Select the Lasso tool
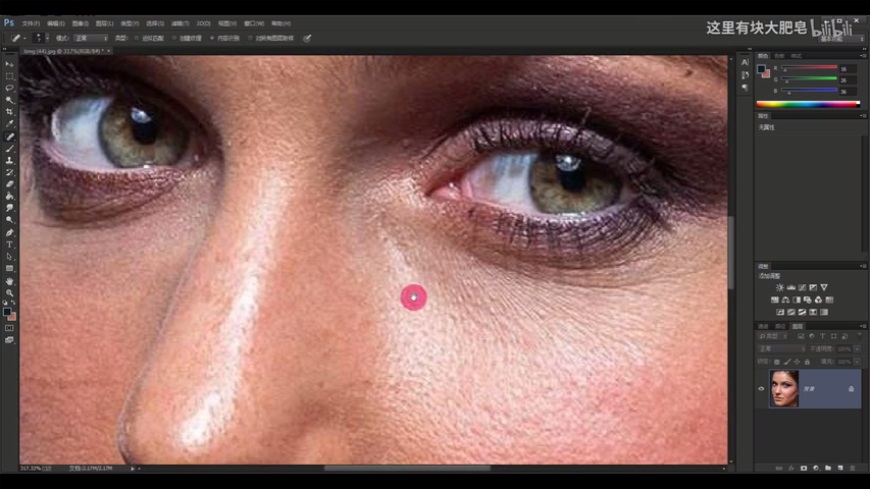 click(10, 88)
